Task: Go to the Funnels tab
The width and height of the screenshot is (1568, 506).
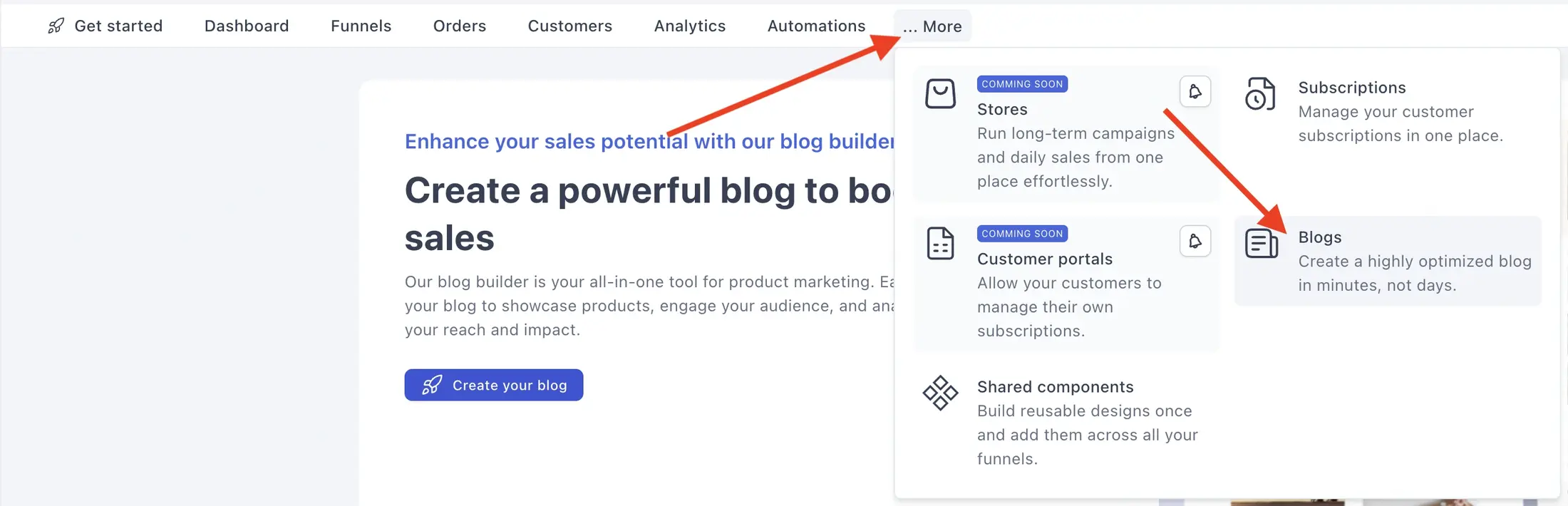Action: point(361,26)
